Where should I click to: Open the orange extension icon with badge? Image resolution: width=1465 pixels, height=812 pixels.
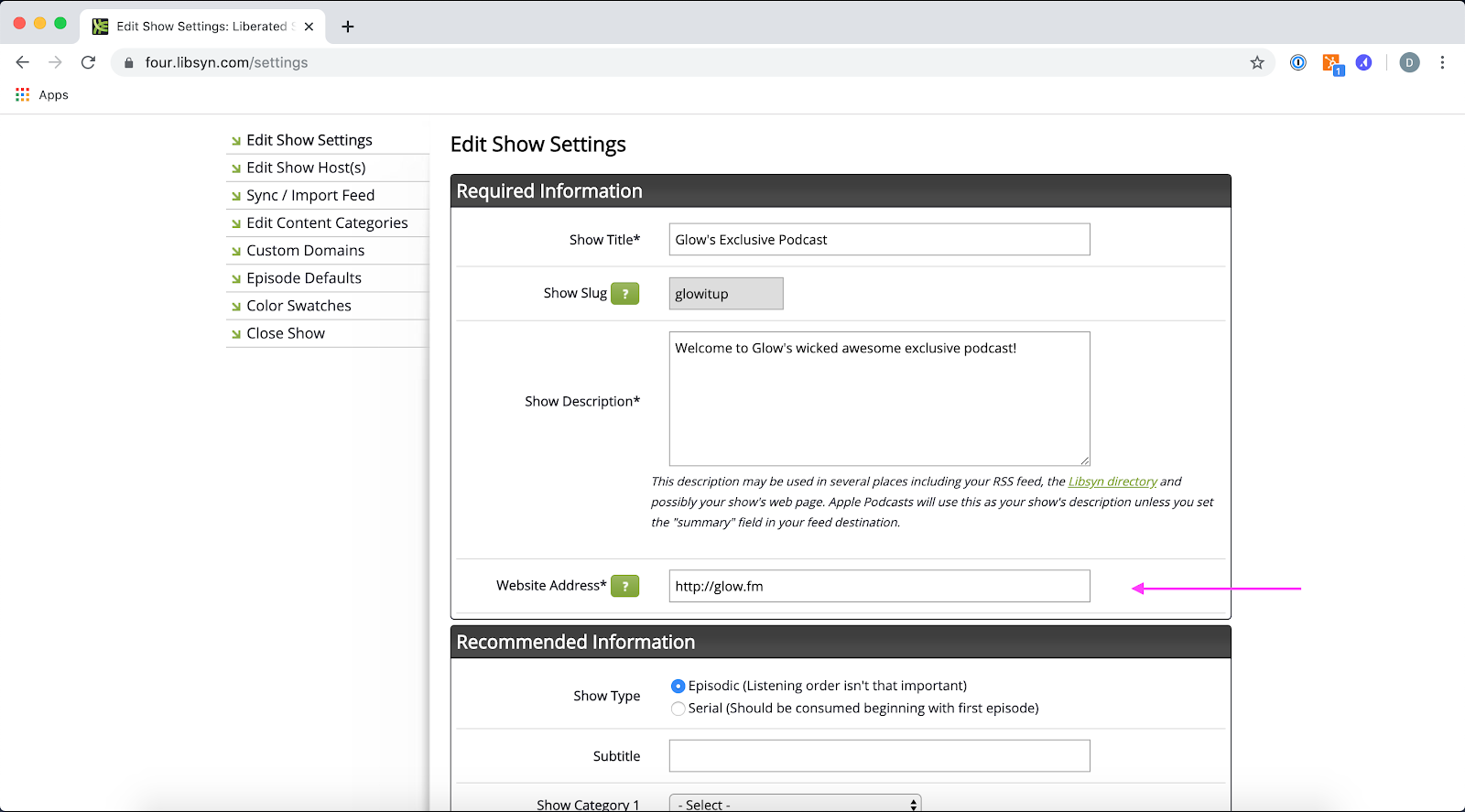tap(1332, 63)
